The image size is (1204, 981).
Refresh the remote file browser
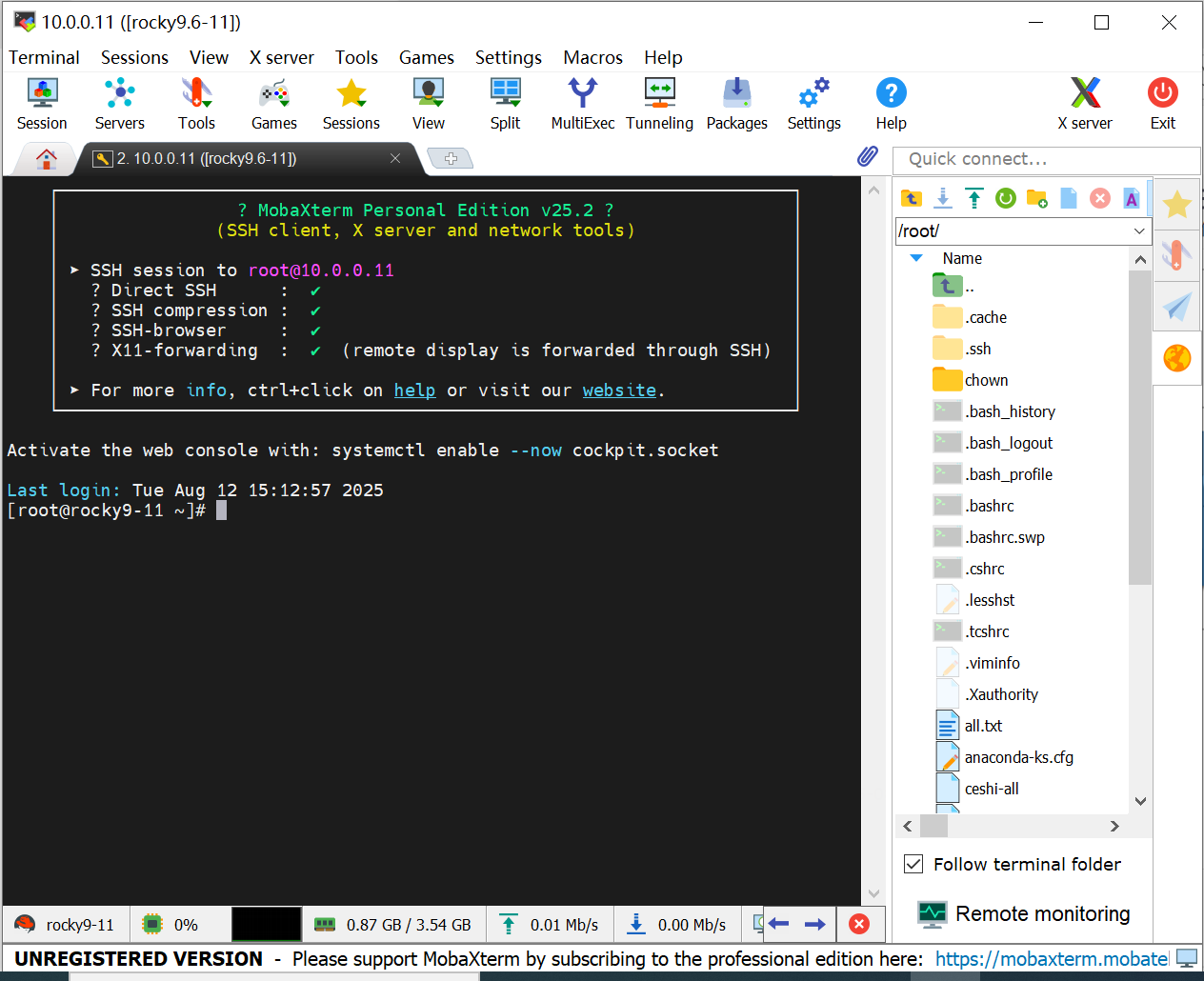tap(1006, 198)
